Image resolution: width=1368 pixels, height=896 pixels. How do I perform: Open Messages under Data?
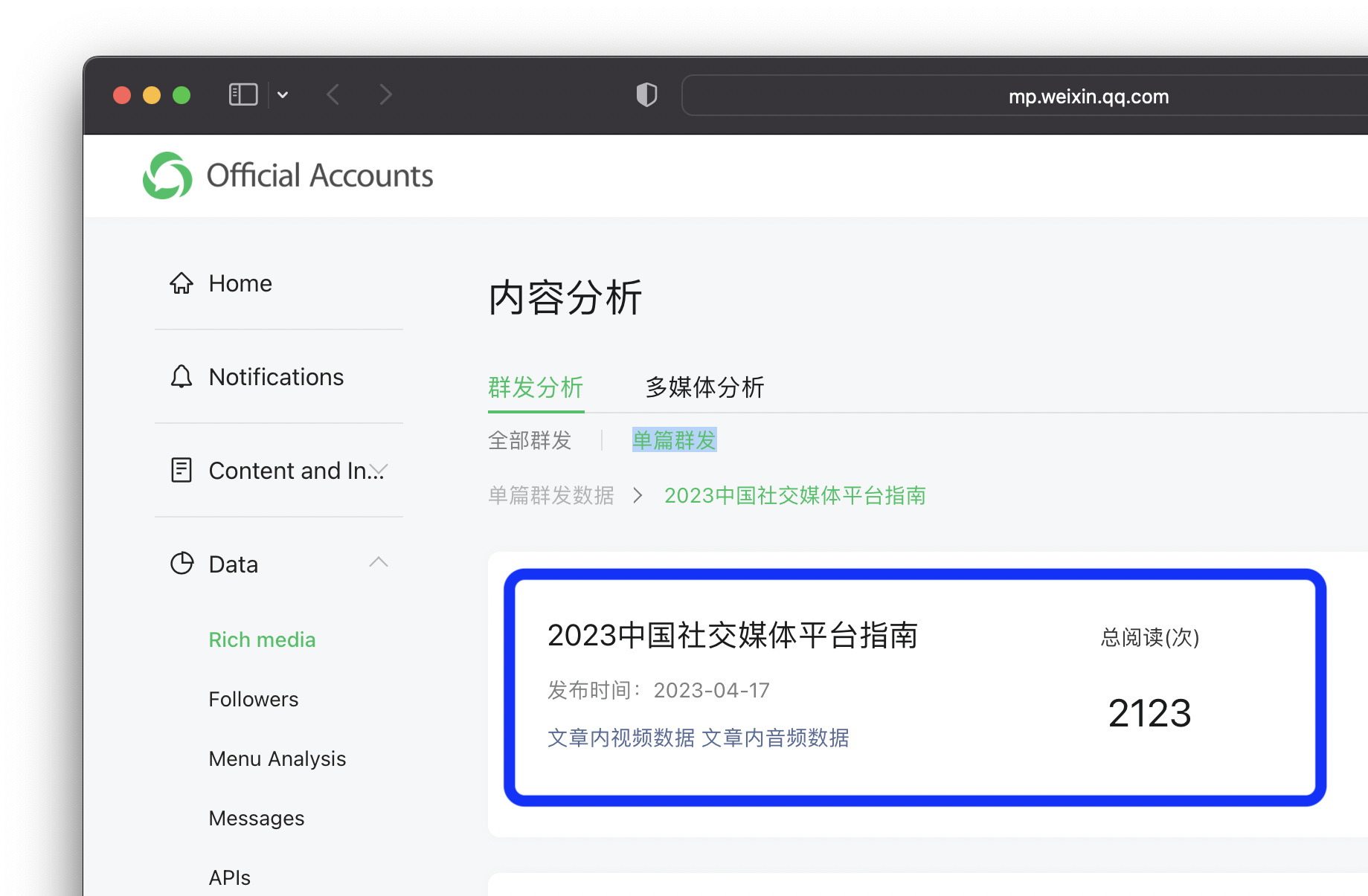[256, 818]
